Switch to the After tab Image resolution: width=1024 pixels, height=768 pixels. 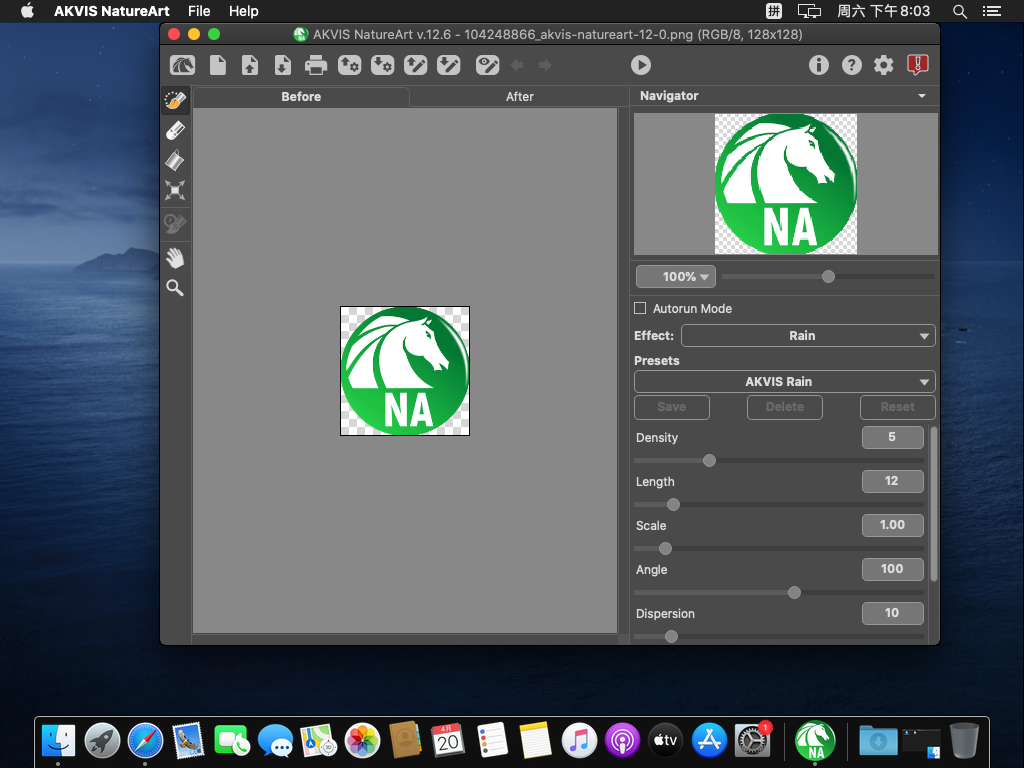coord(519,97)
